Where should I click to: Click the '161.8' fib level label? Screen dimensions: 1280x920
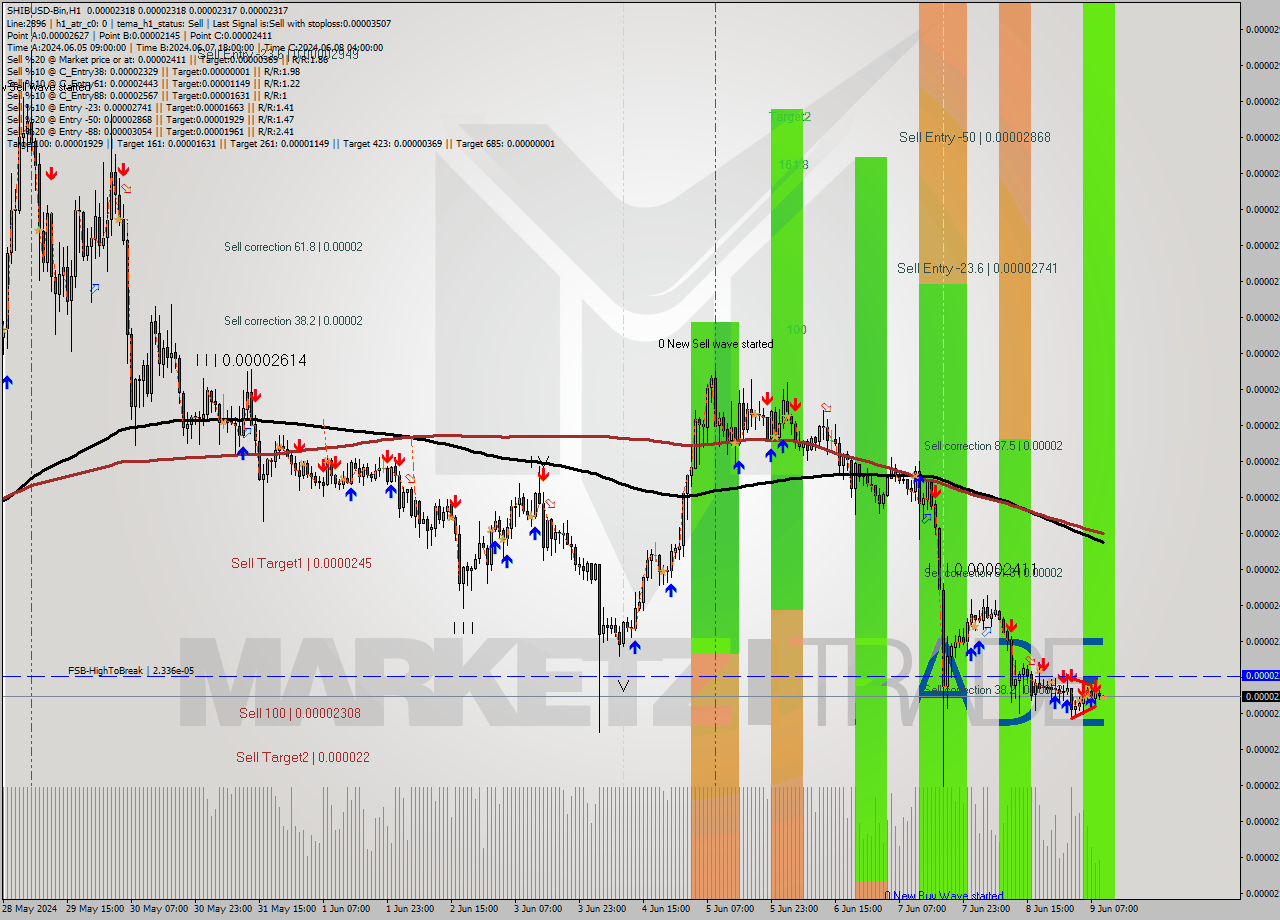tap(794, 165)
